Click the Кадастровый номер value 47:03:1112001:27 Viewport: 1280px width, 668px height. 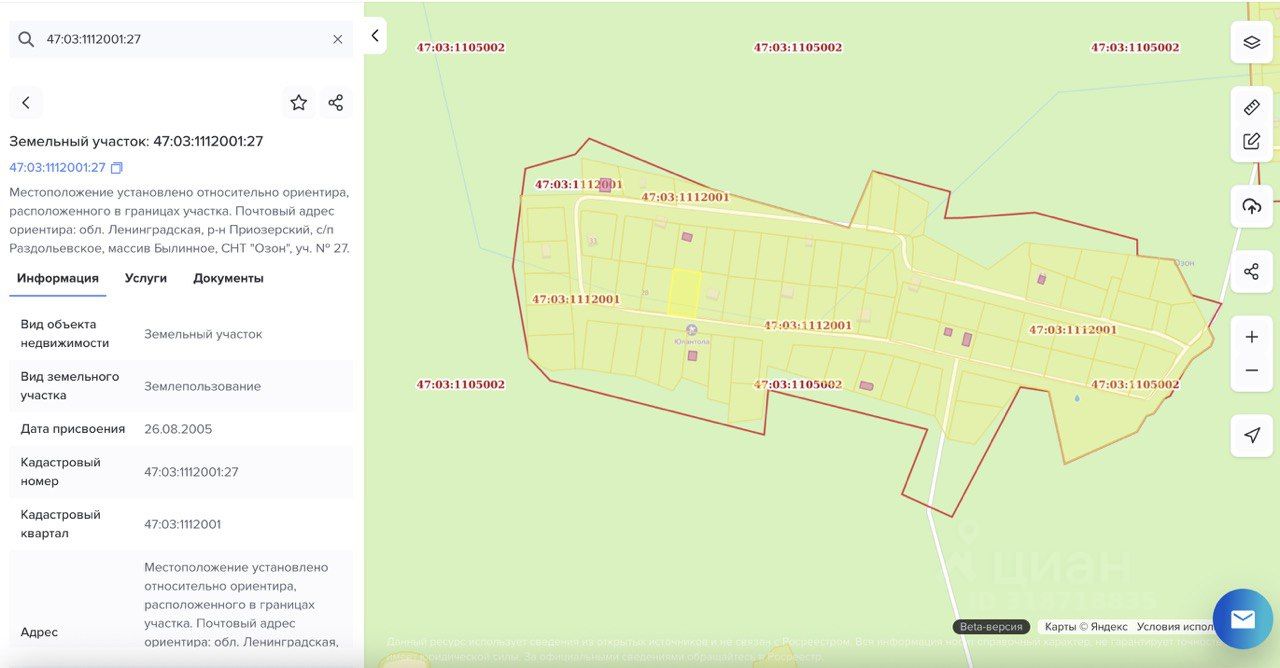pos(191,472)
